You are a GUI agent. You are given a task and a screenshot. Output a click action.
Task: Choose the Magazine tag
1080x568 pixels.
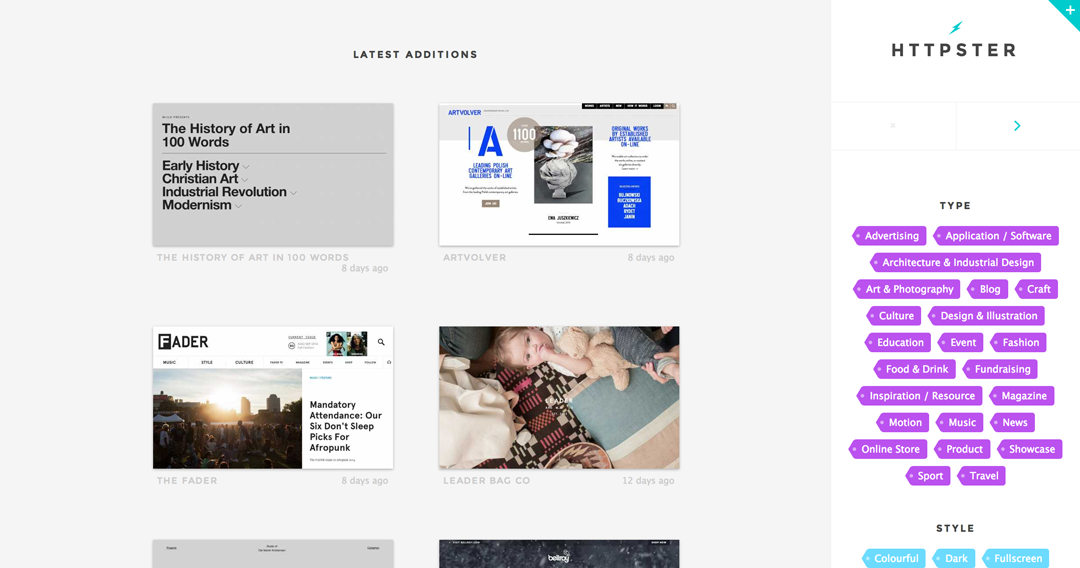[x=1022, y=396]
